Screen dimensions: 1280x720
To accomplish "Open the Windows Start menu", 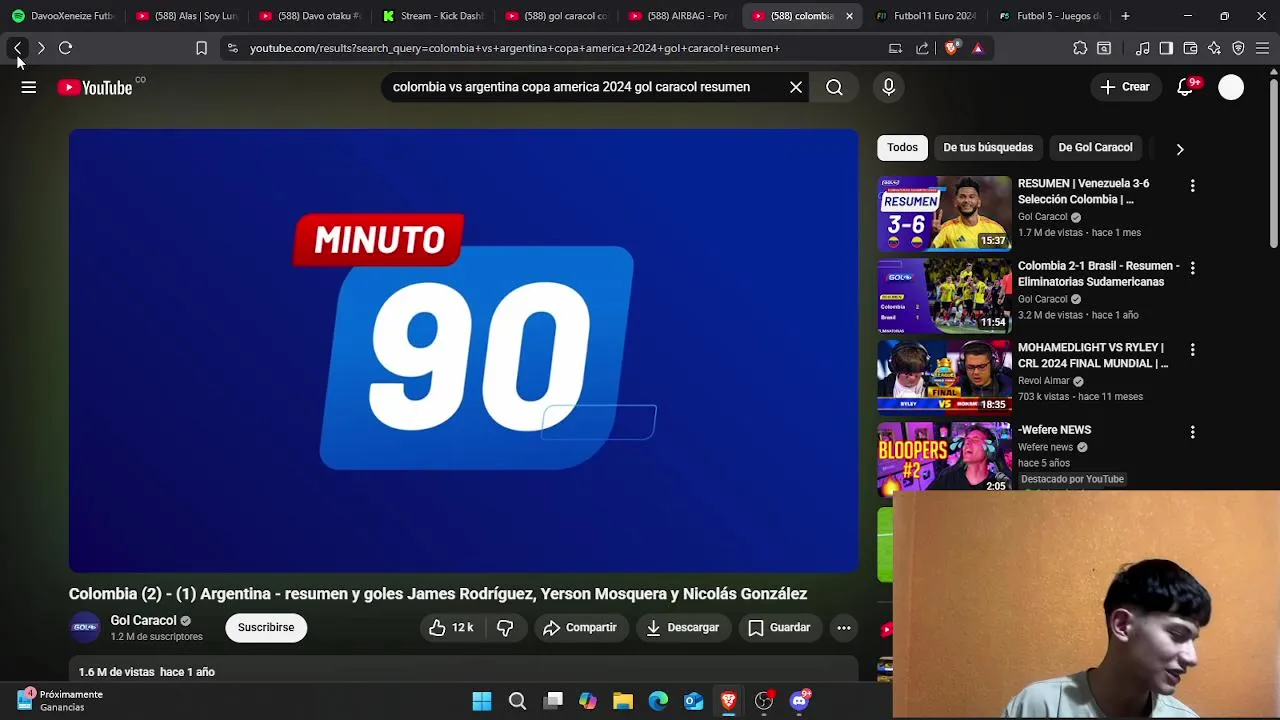I will click(x=482, y=701).
